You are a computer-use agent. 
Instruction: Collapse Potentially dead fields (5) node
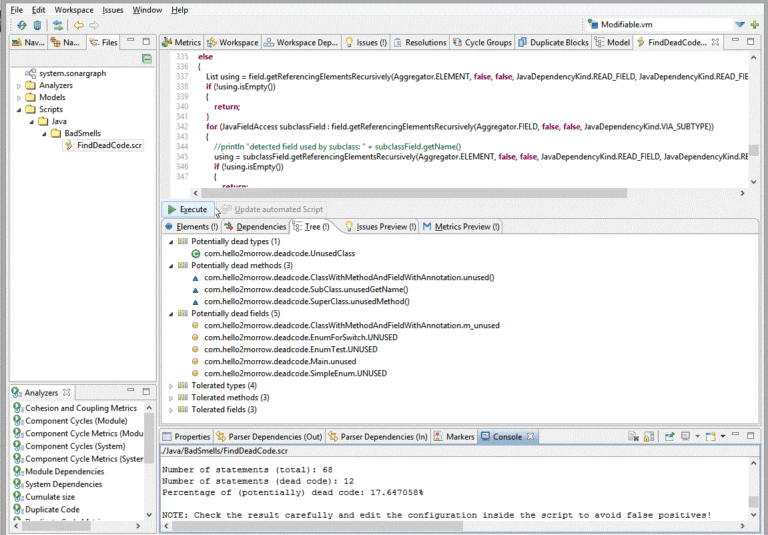pyautogui.click(x=171, y=314)
